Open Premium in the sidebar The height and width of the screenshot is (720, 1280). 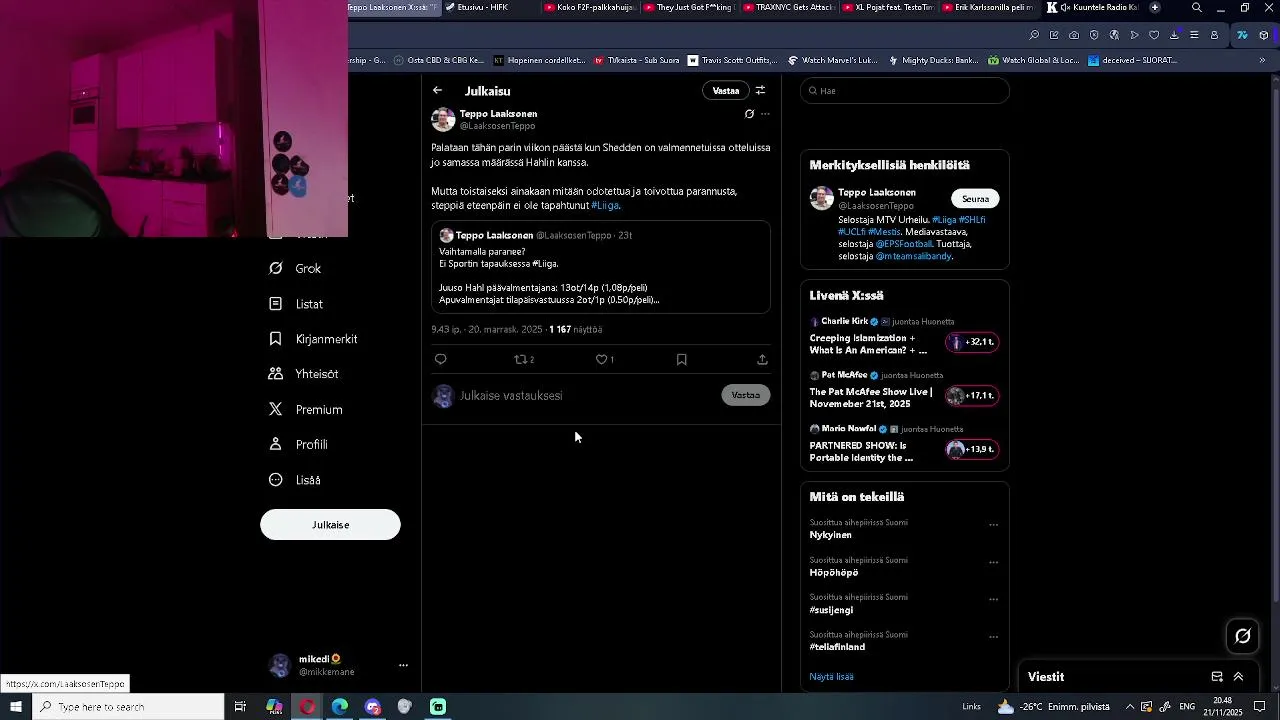(x=306, y=409)
